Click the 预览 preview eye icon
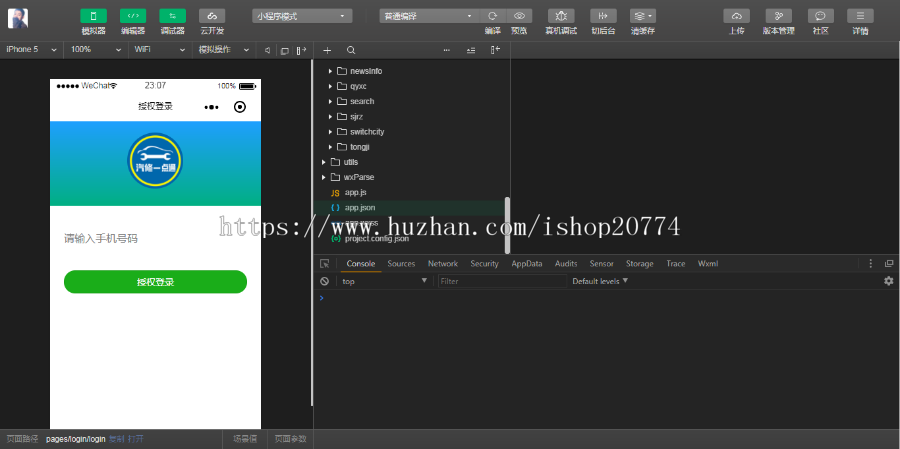900x449 pixels. (x=519, y=16)
